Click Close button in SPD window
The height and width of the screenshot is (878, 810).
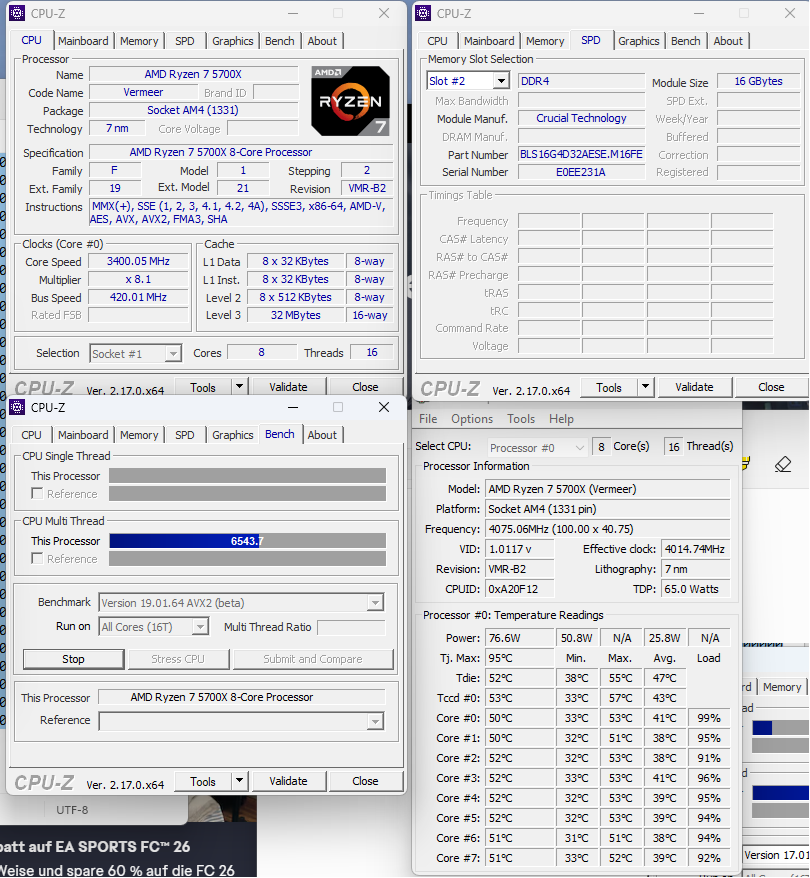[x=771, y=387]
